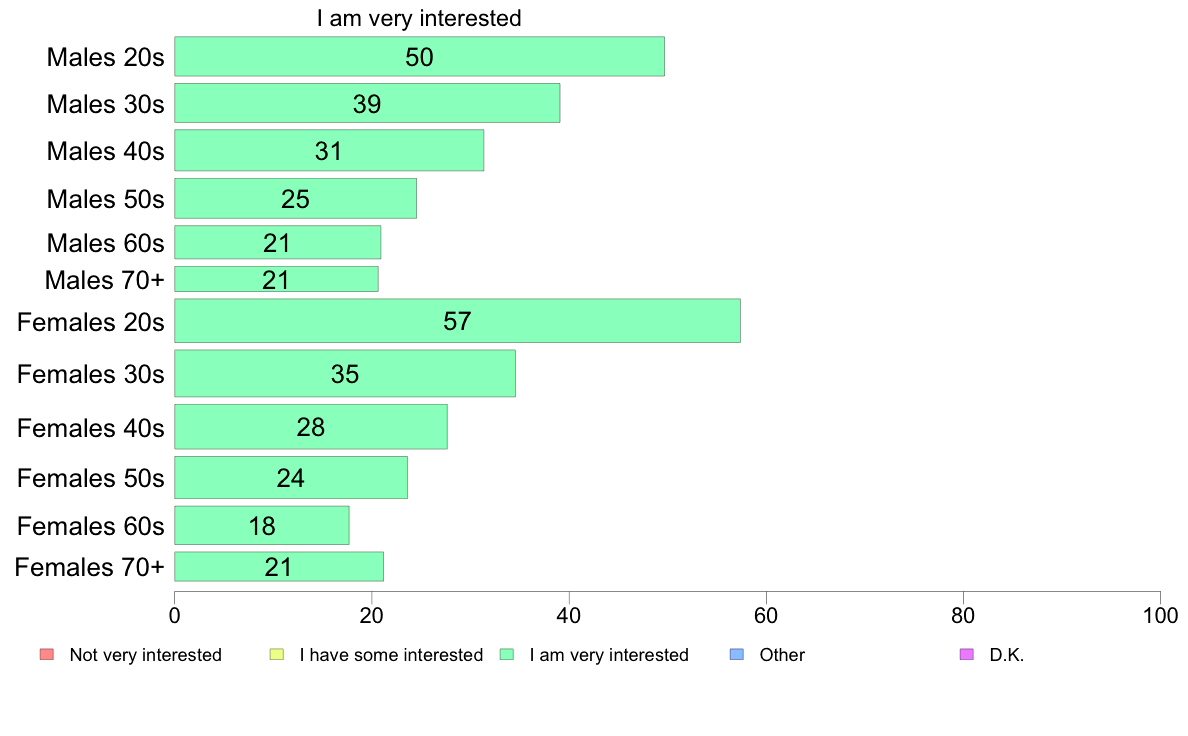Click the Females 30s row label
This screenshot has height=736, width=1188.
(x=90, y=374)
